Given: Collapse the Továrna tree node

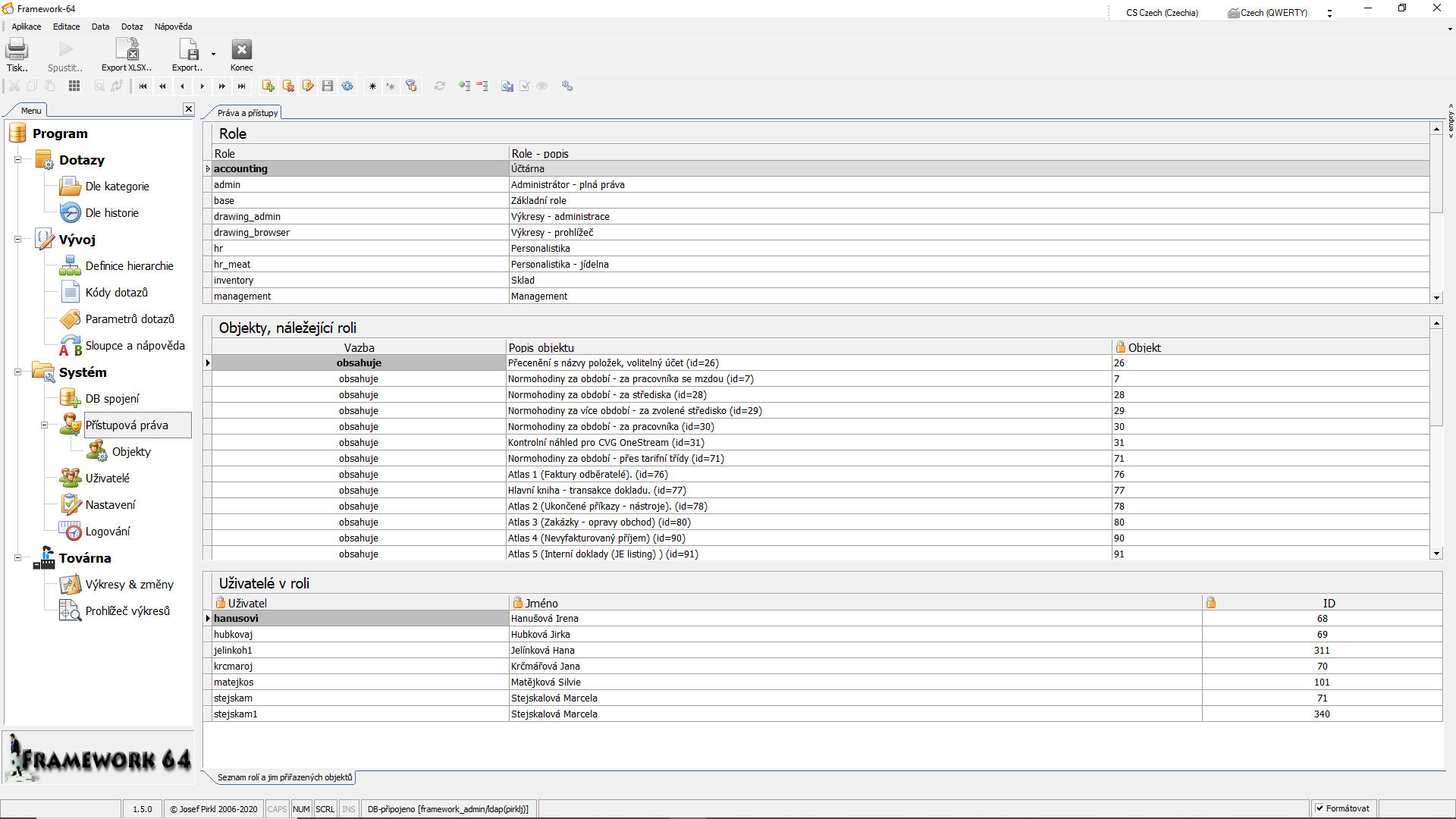Looking at the screenshot, I should coord(17,558).
